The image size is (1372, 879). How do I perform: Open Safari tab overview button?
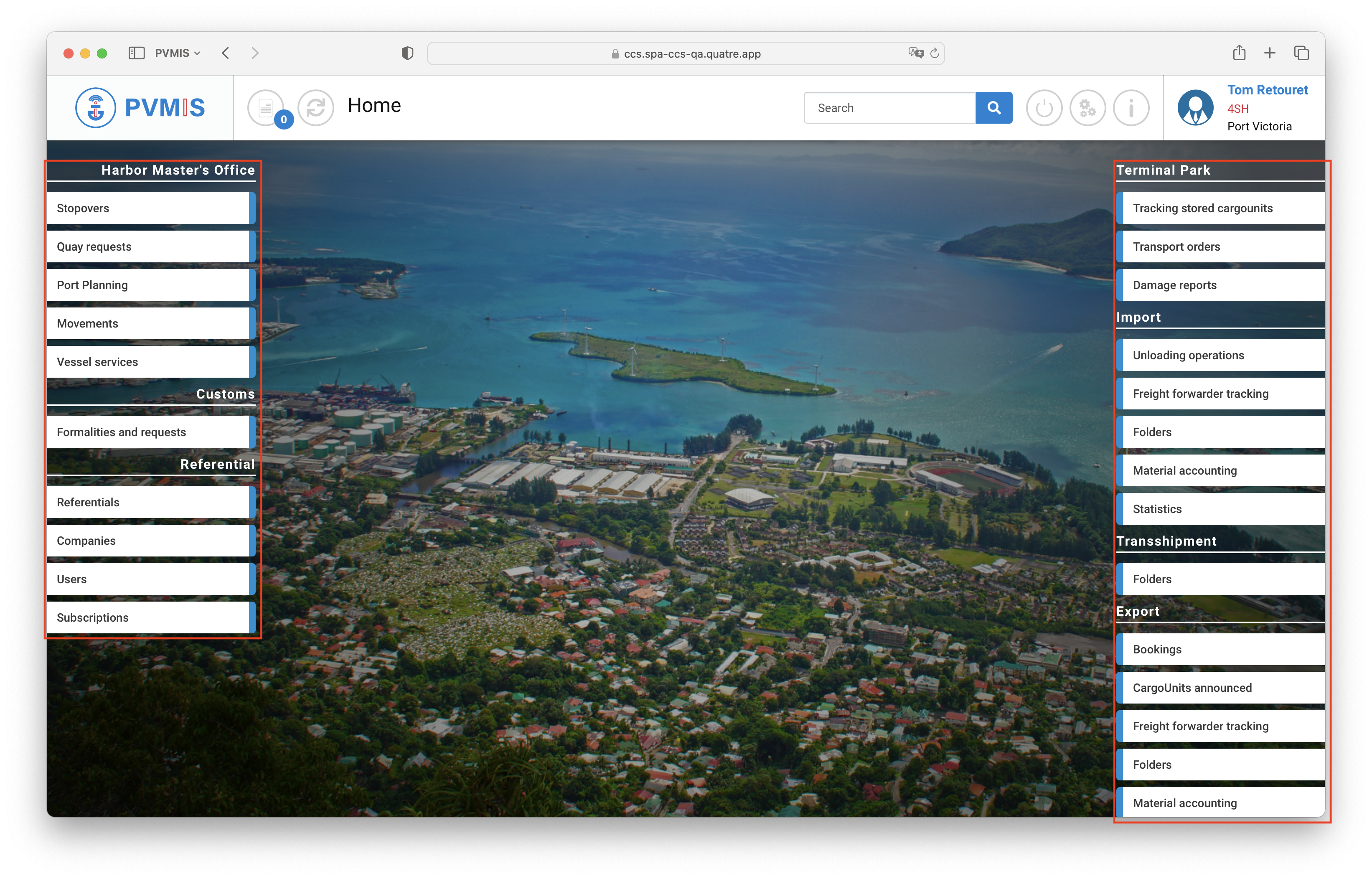click(1301, 53)
